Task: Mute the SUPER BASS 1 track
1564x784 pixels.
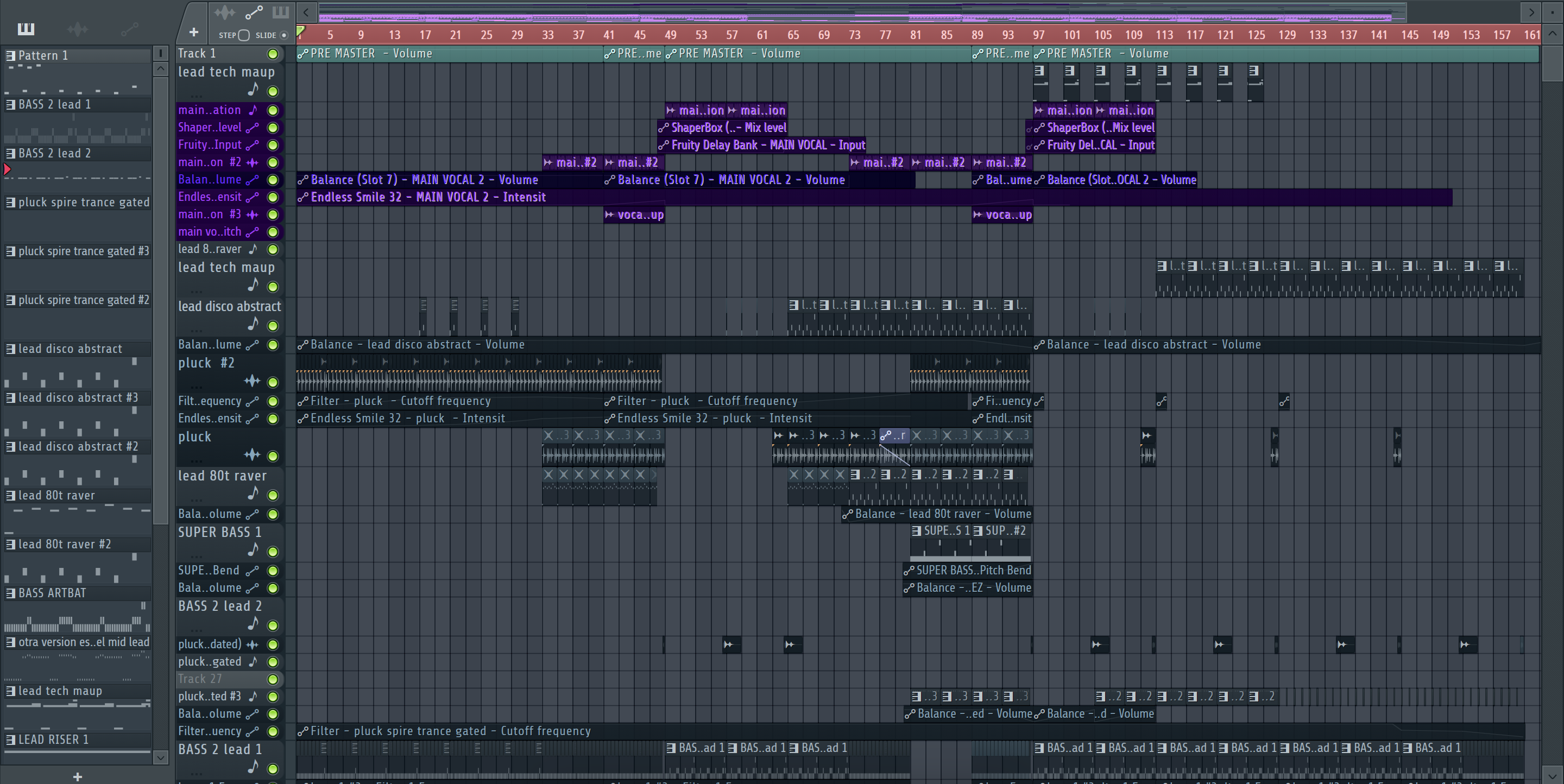Action: pyautogui.click(x=273, y=552)
